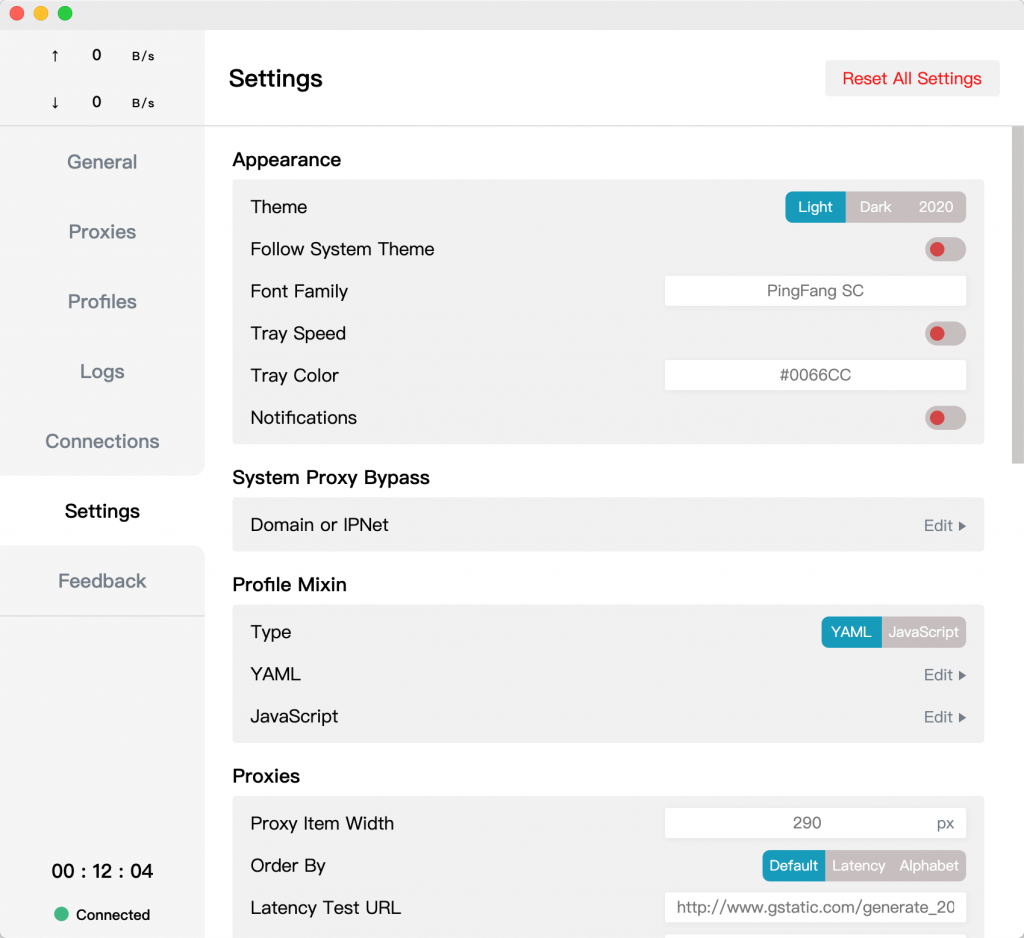This screenshot has height=938, width=1024.
Task: Enable the Tray Speed switch
Action: pos(945,334)
